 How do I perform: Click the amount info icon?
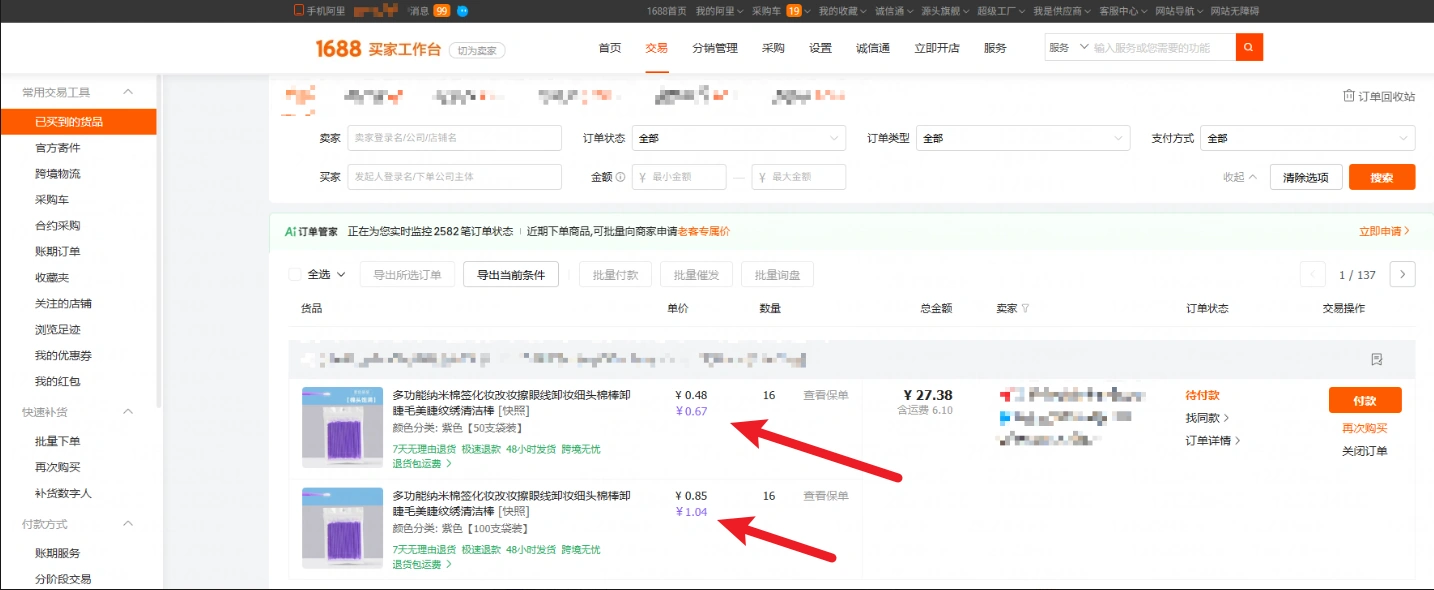(620, 177)
